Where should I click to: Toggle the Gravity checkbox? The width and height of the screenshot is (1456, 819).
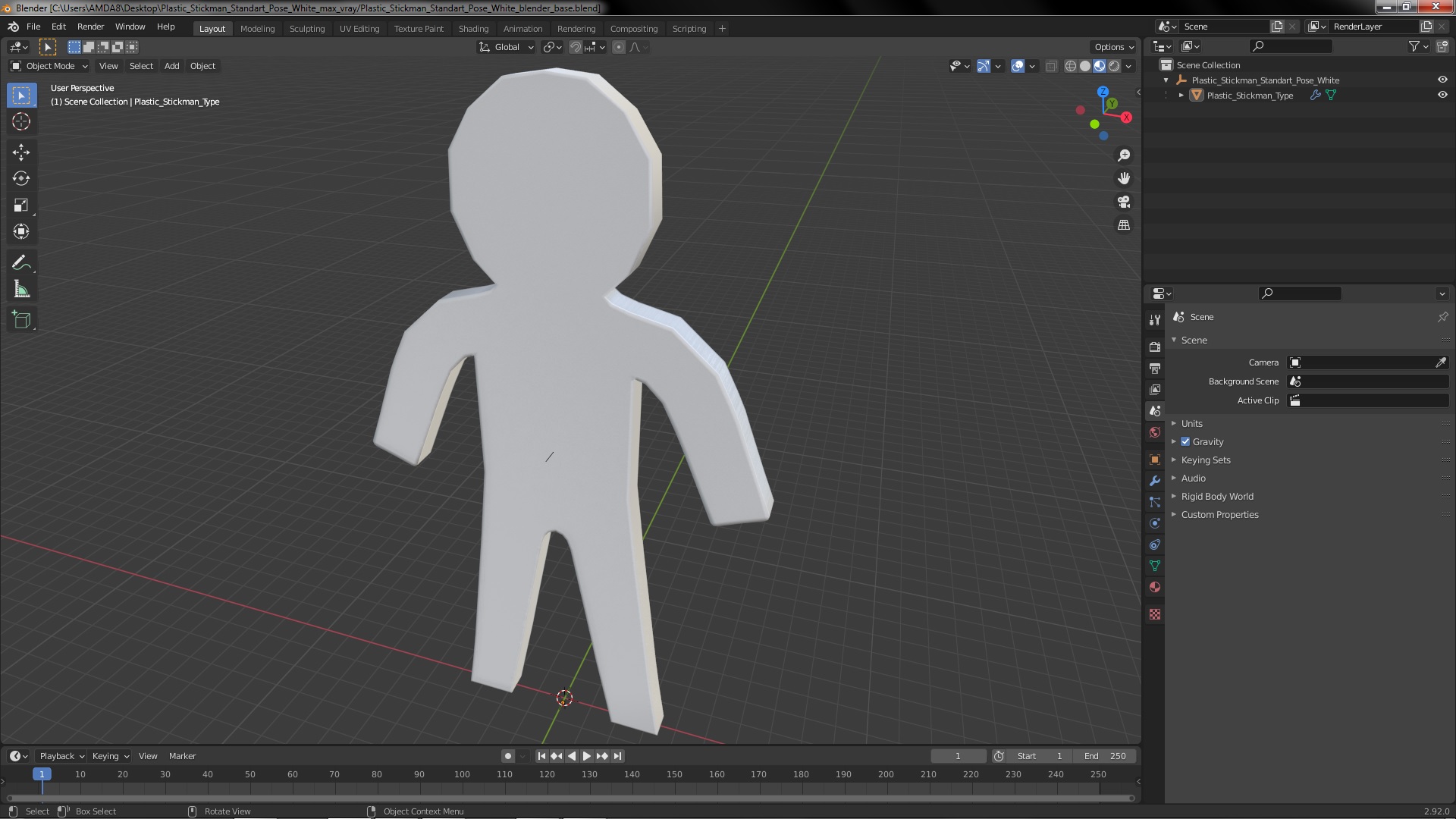[1185, 442]
